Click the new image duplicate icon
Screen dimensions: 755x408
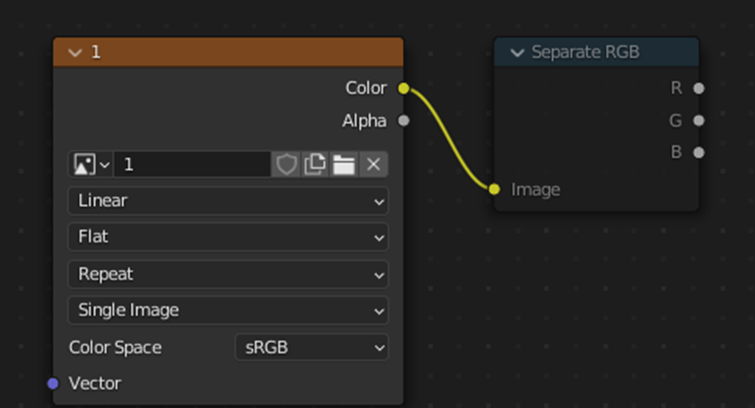[x=315, y=165]
